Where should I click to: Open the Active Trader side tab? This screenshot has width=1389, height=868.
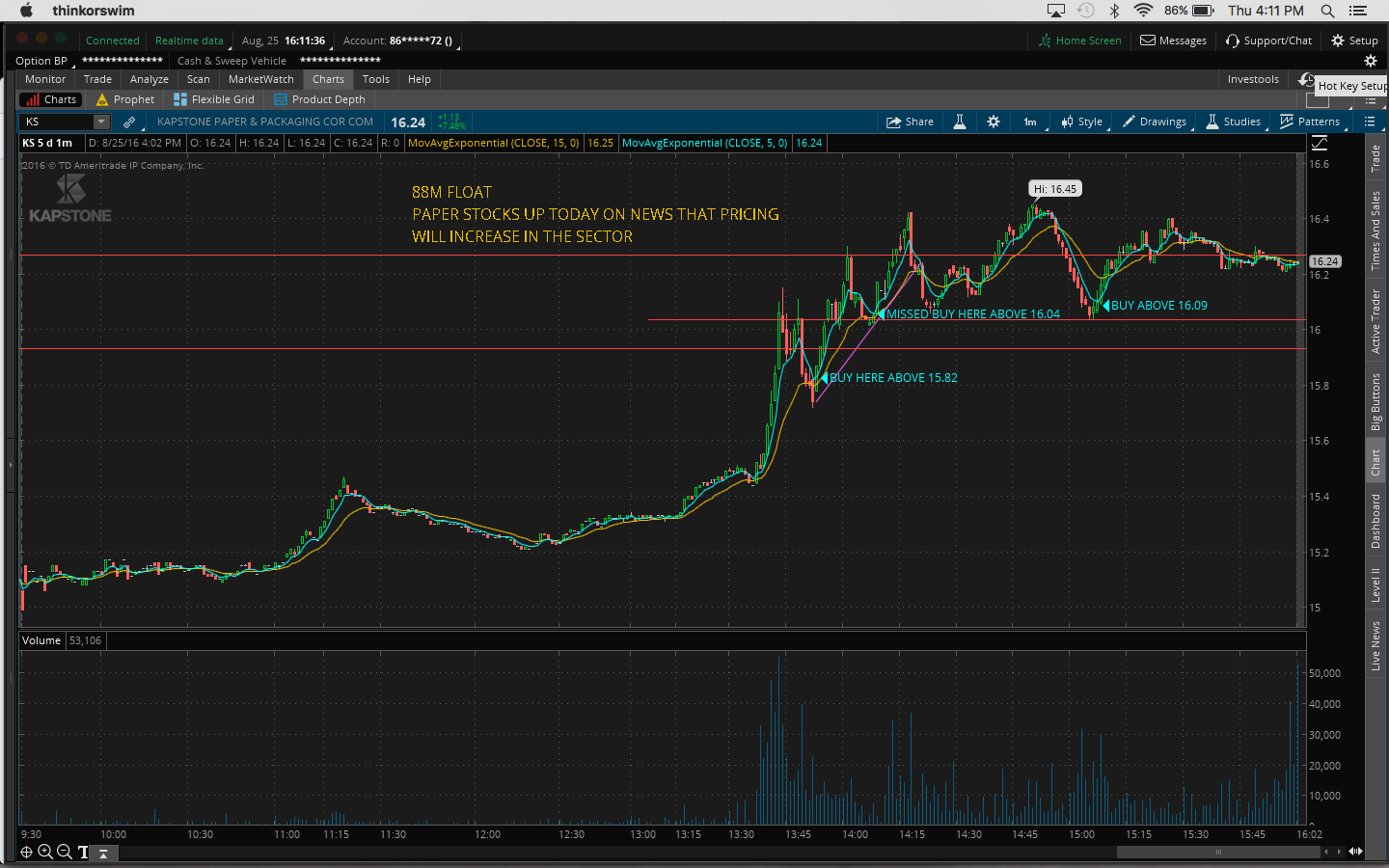point(1376,322)
